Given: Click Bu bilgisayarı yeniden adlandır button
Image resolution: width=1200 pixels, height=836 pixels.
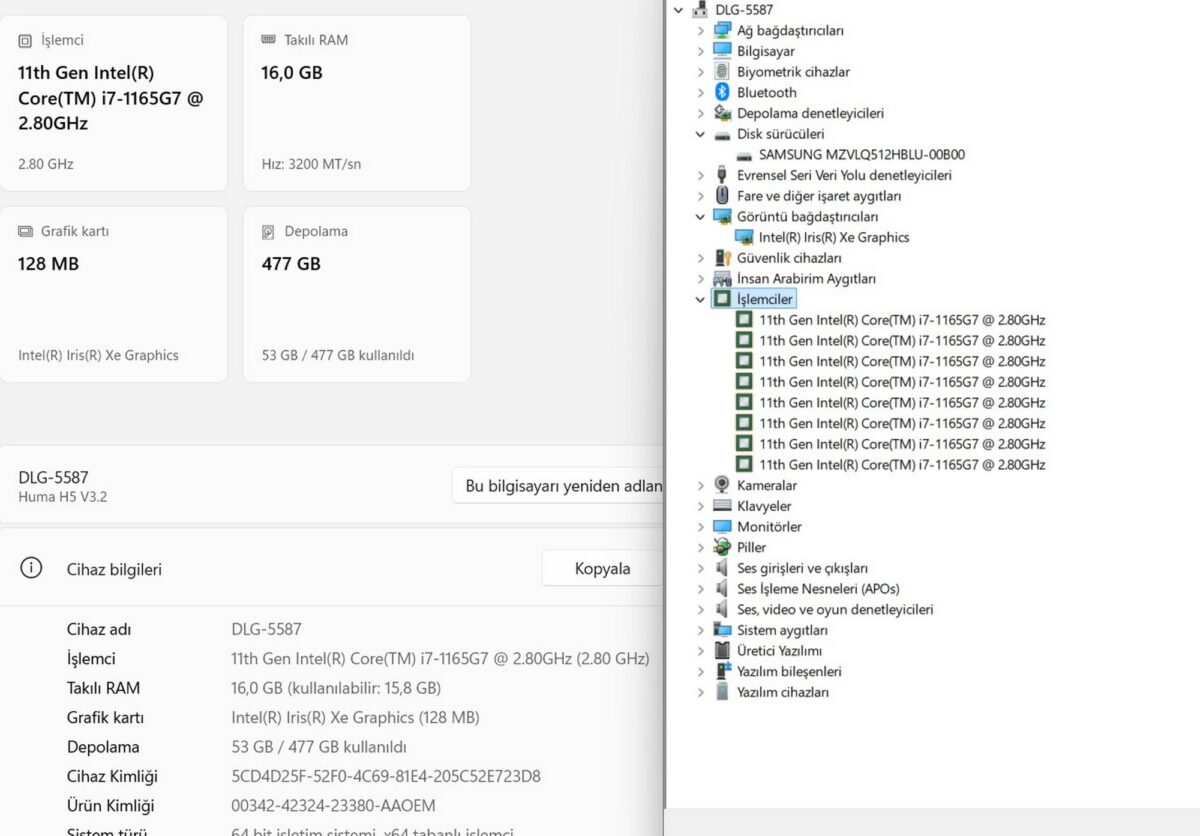Looking at the screenshot, I should click(x=558, y=486).
